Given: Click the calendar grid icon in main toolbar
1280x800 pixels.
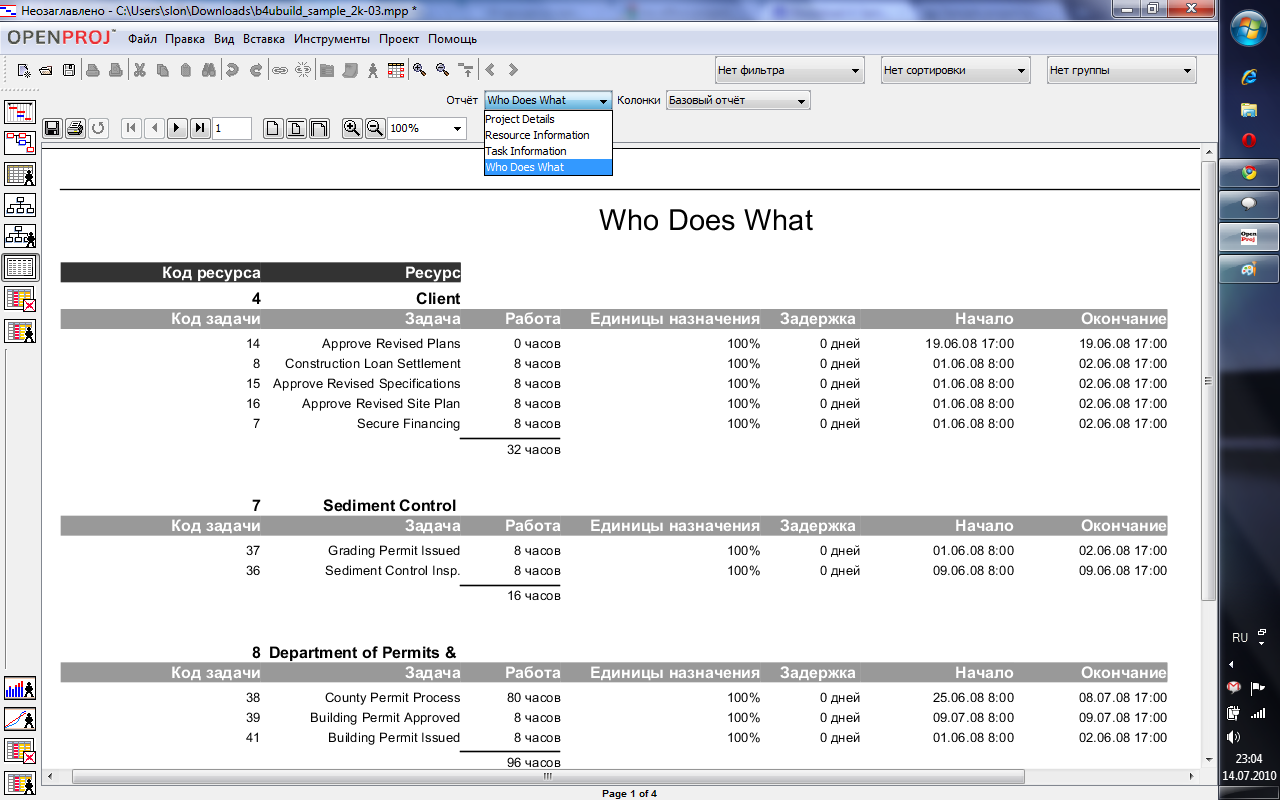Looking at the screenshot, I should [x=396, y=70].
